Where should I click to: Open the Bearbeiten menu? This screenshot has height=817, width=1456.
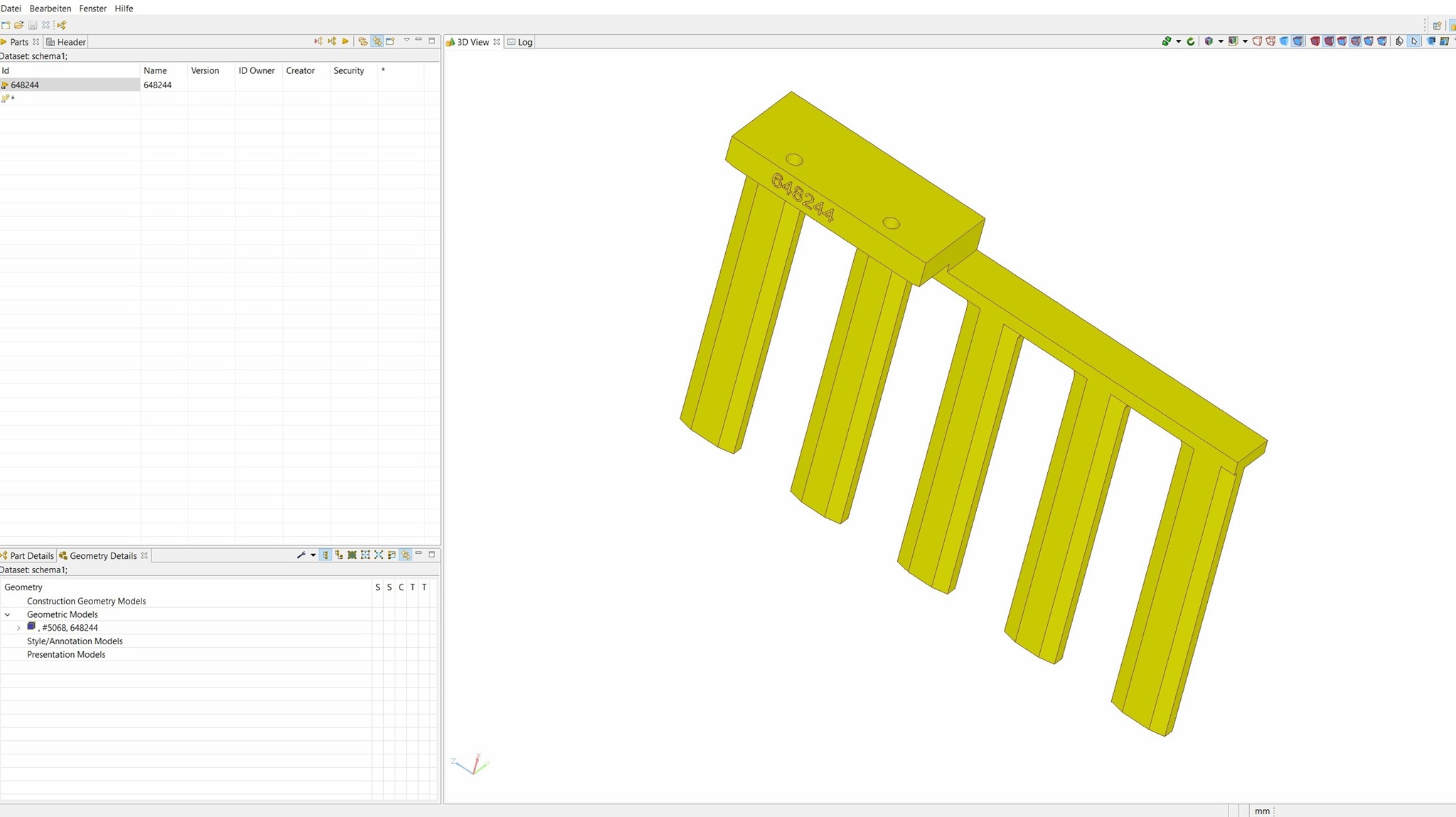tap(50, 9)
